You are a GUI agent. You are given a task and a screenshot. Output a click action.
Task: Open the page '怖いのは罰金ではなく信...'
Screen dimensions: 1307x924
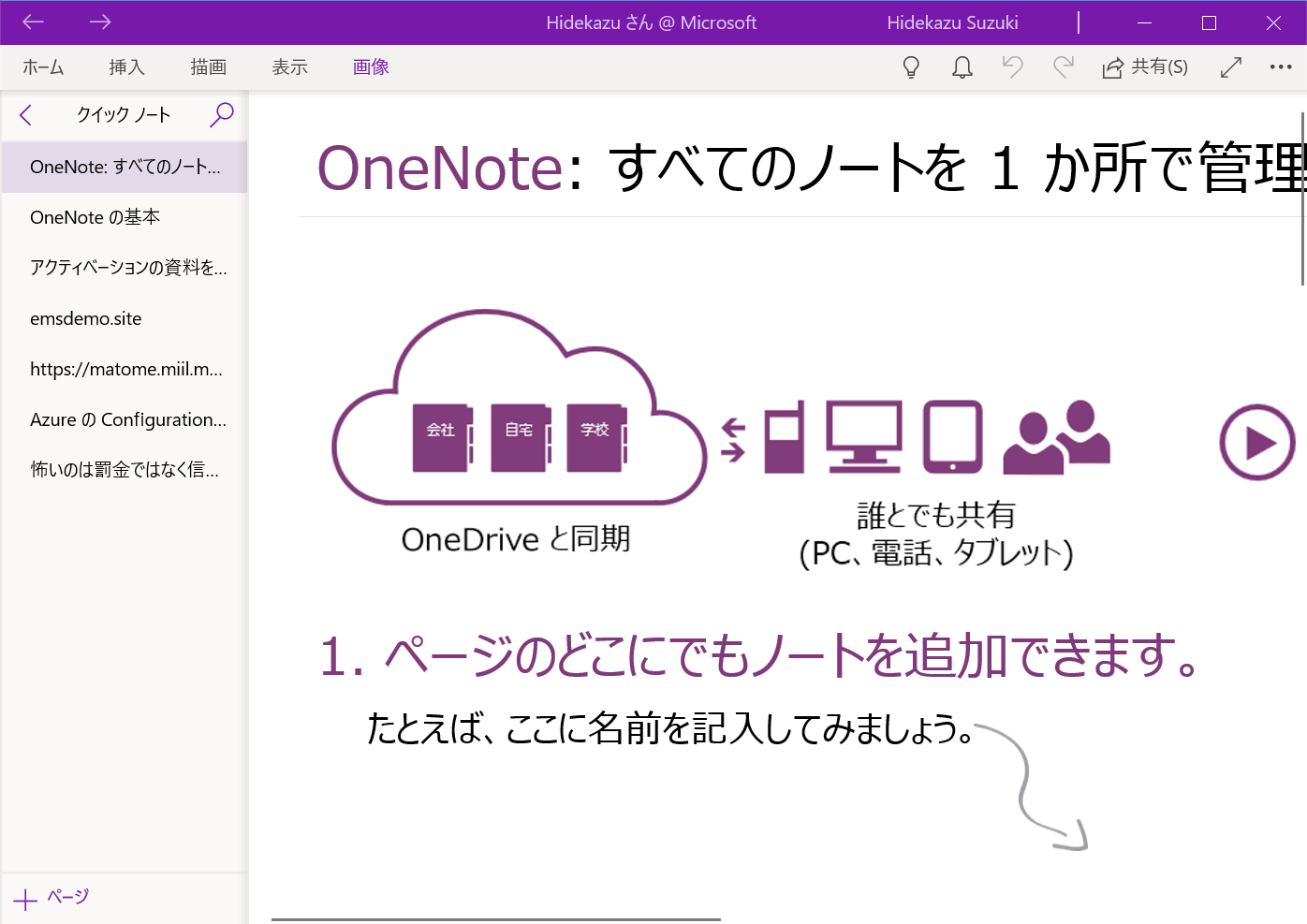coord(125,470)
